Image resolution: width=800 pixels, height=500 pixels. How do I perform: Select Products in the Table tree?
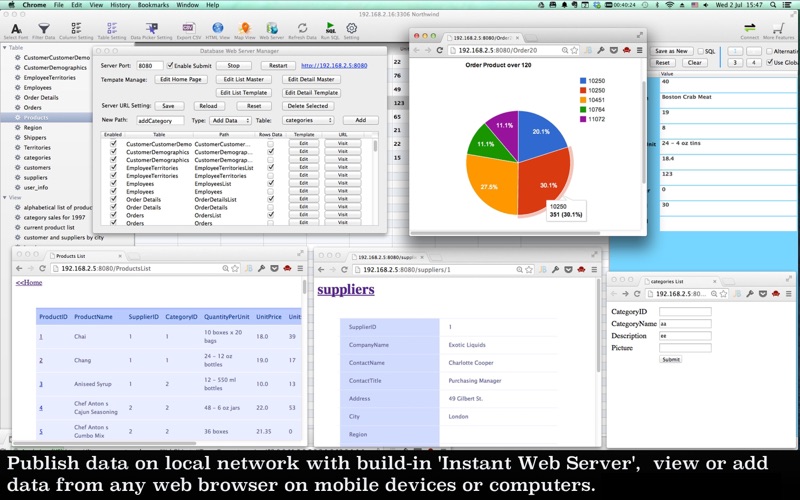pos(36,117)
